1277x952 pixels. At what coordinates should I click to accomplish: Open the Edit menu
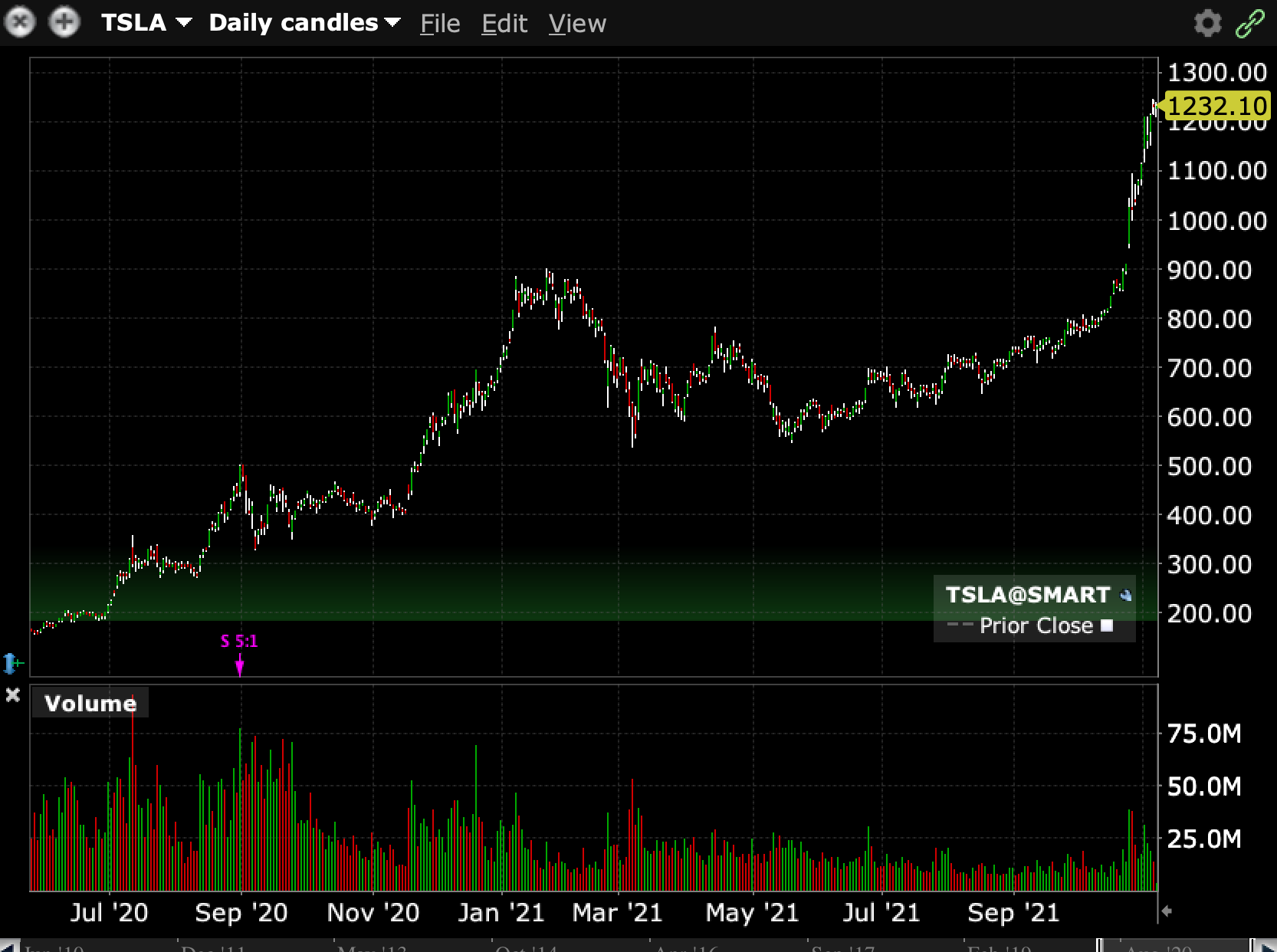[x=504, y=24]
